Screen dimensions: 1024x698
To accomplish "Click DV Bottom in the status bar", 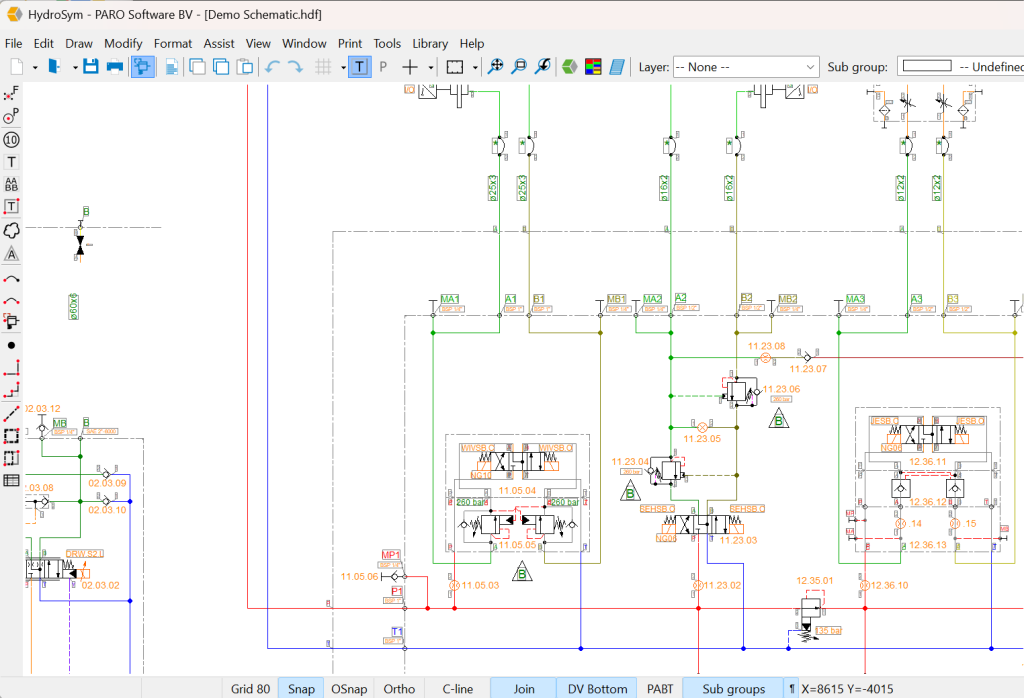I will [x=598, y=689].
